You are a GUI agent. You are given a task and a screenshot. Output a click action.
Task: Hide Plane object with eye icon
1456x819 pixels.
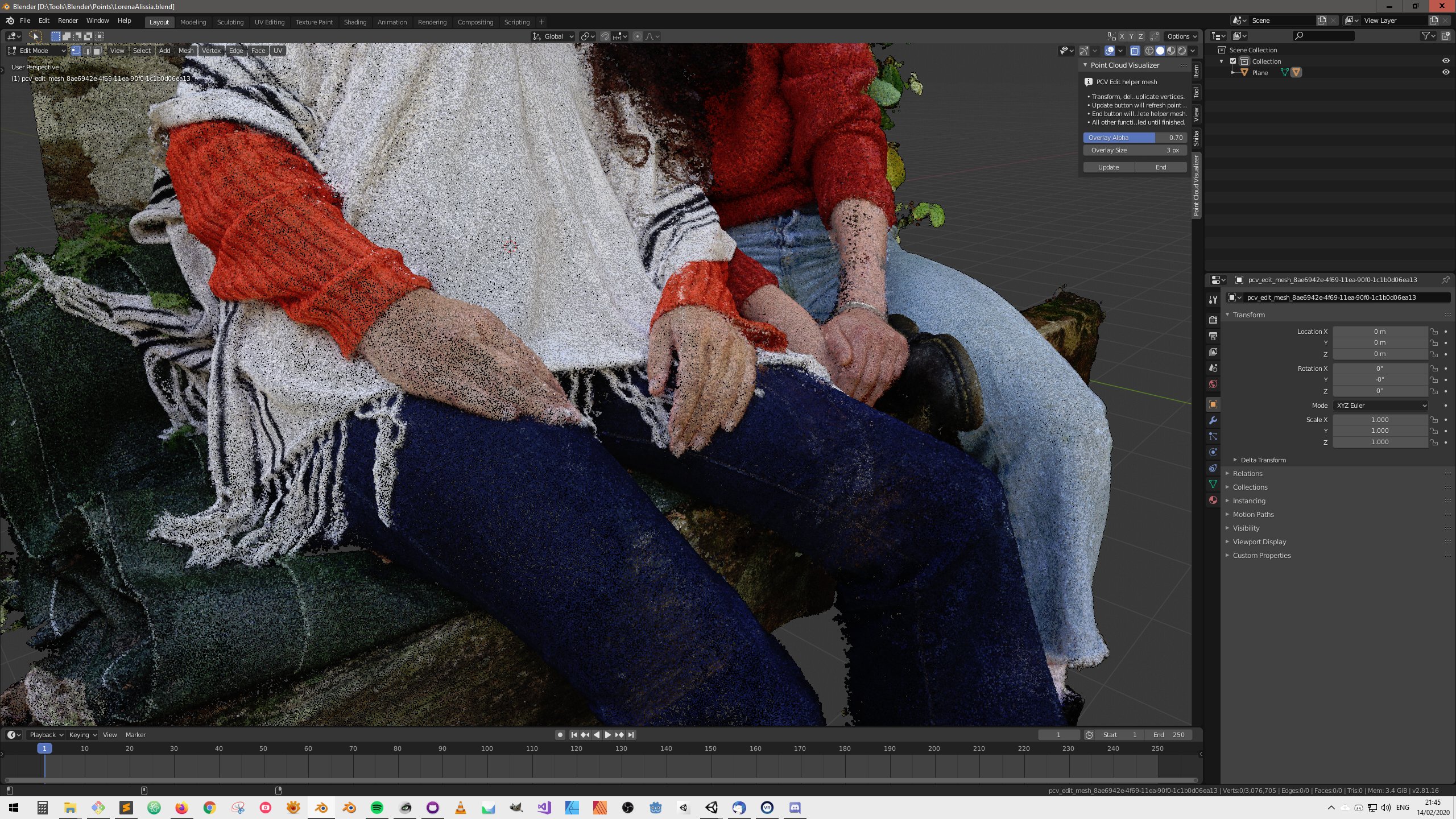(x=1445, y=72)
